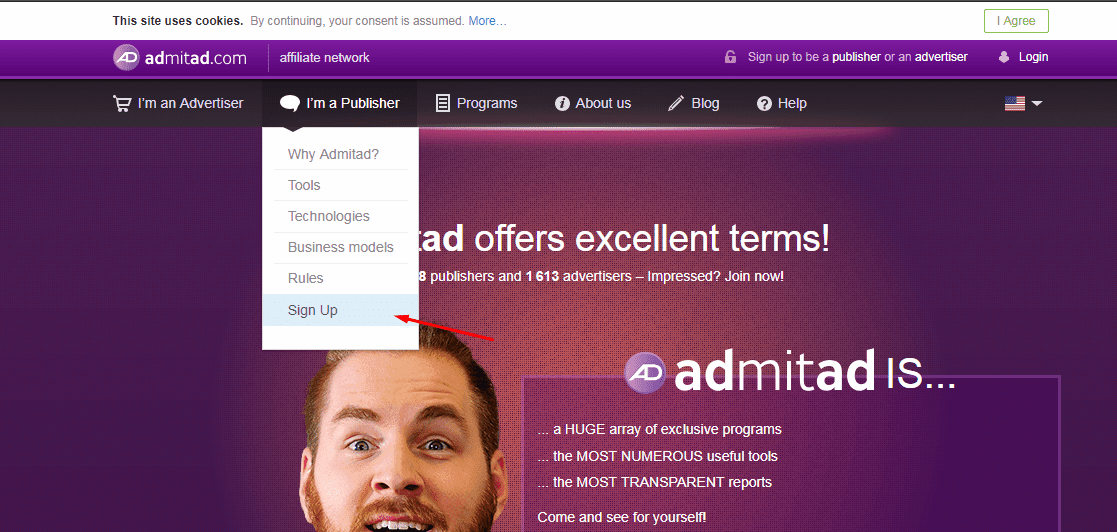The width and height of the screenshot is (1117, 532).
Task: Open the Help section
Action: coord(781,103)
